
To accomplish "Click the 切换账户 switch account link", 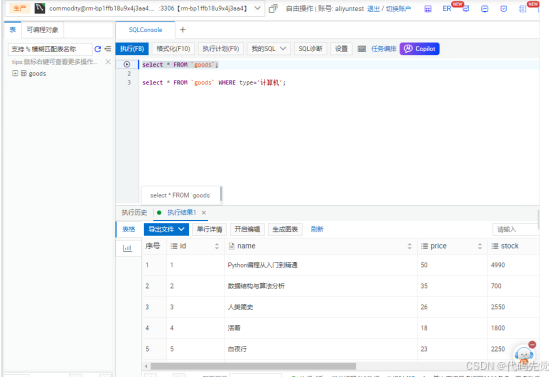I will [x=399, y=8].
